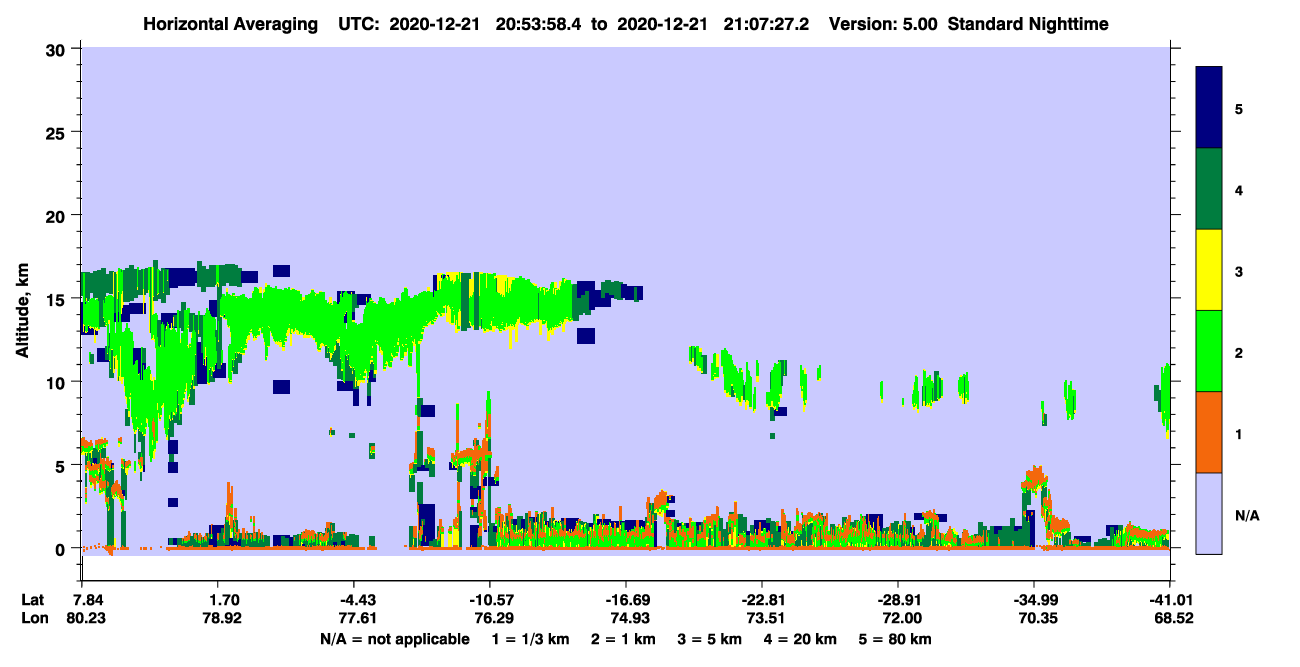Click the dark green colorbar segment labeled 4
Viewport: 1300px width, 667px height.
coord(1209,189)
